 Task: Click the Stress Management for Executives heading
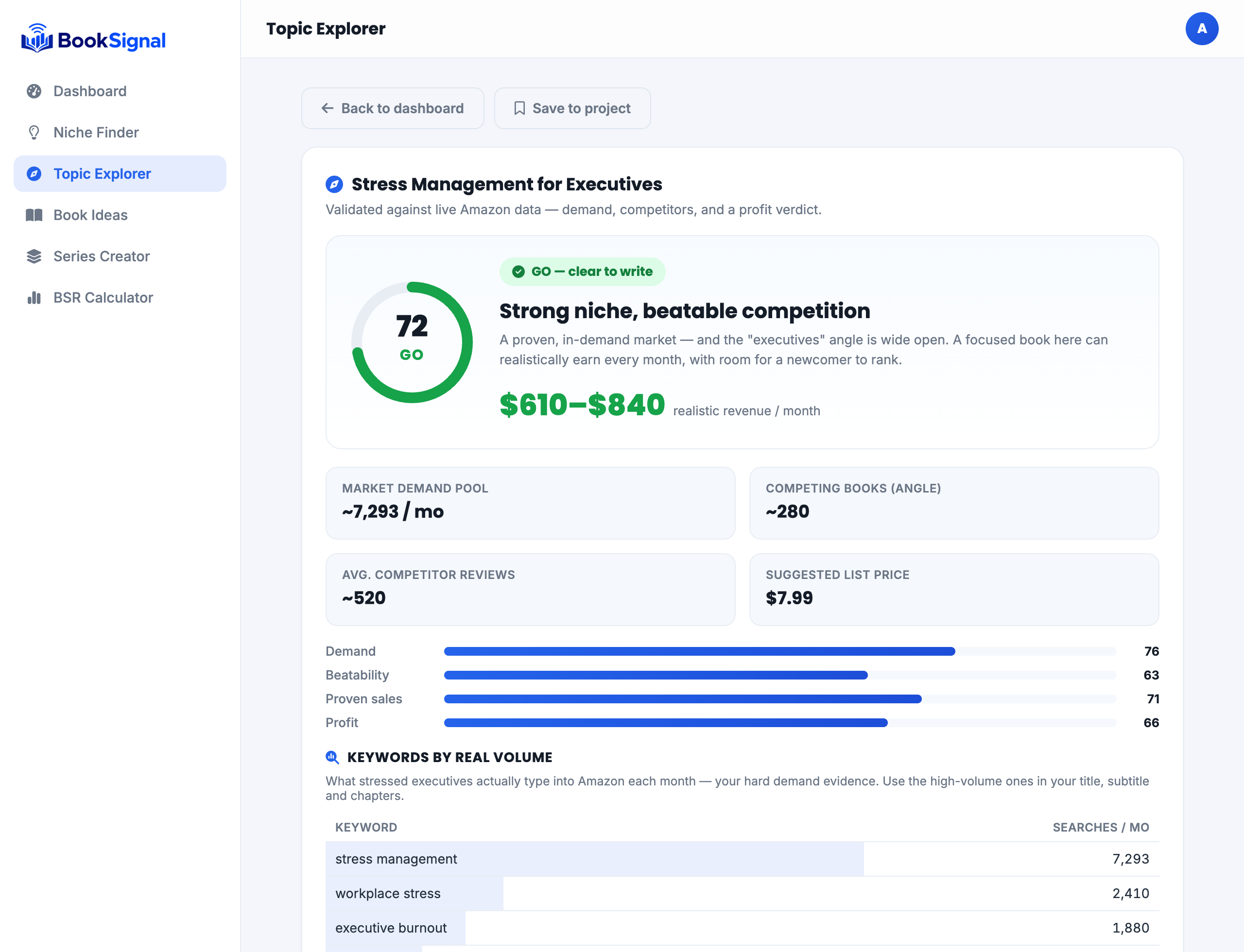point(507,184)
